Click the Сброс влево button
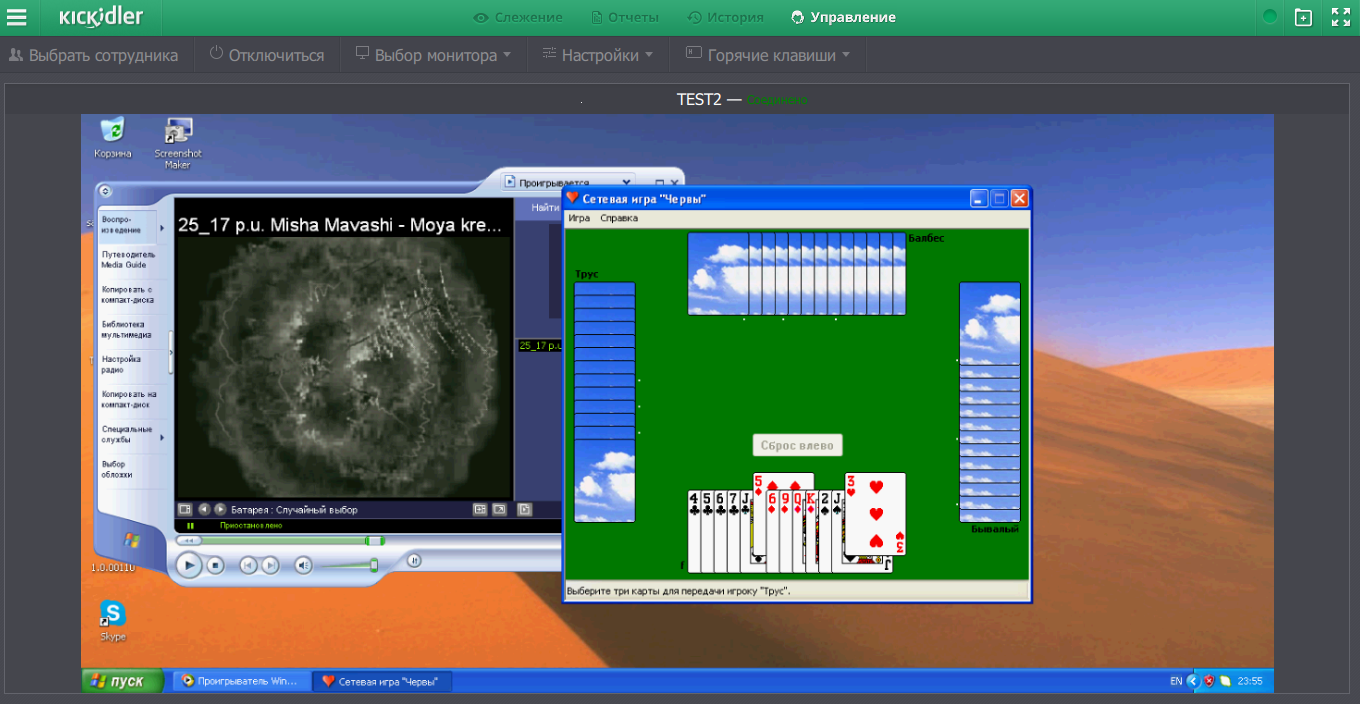The width and height of the screenshot is (1360, 704). click(x=798, y=445)
